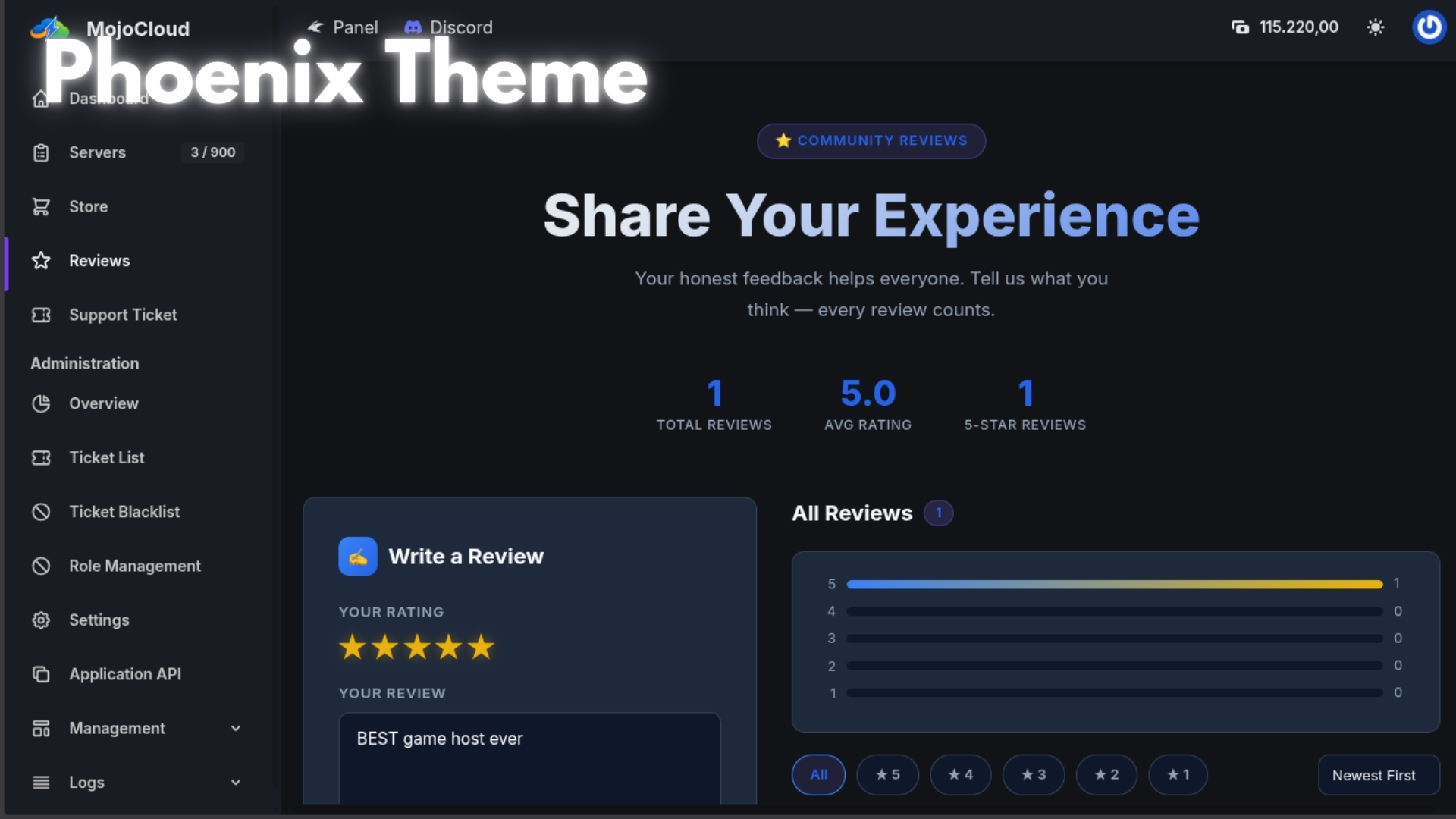The height and width of the screenshot is (819, 1456).
Task: Click the Support Ticket icon
Action: pos(41,315)
